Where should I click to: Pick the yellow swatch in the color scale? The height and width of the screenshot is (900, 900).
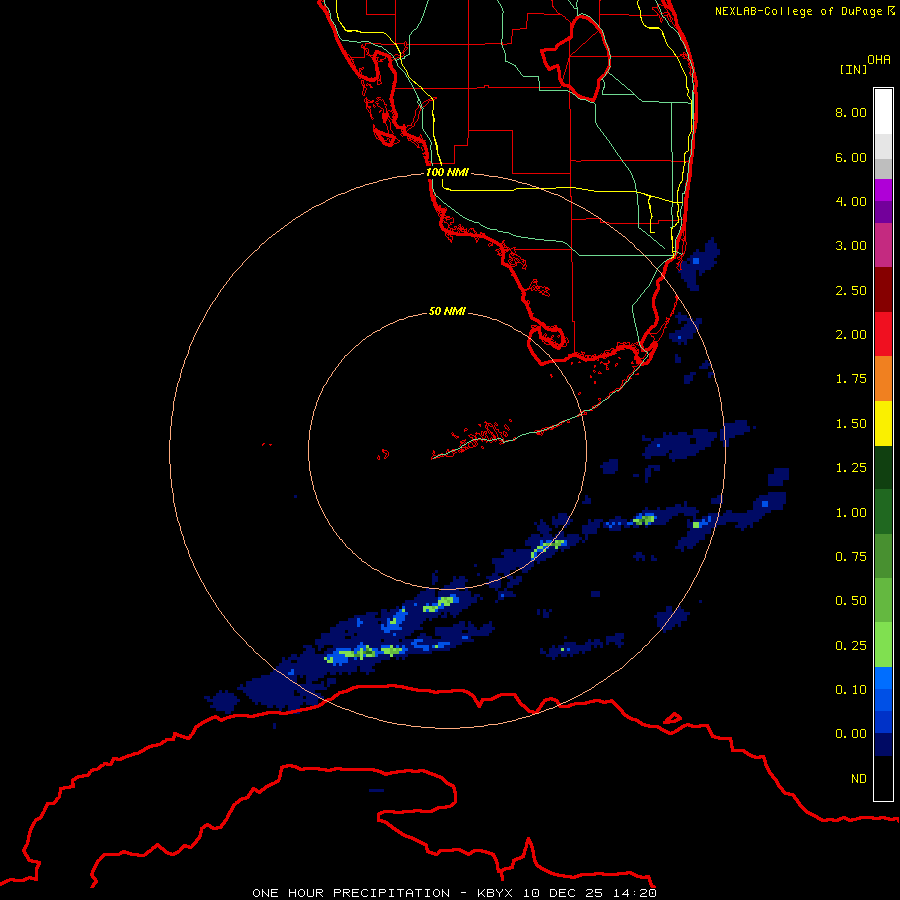tap(883, 424)
